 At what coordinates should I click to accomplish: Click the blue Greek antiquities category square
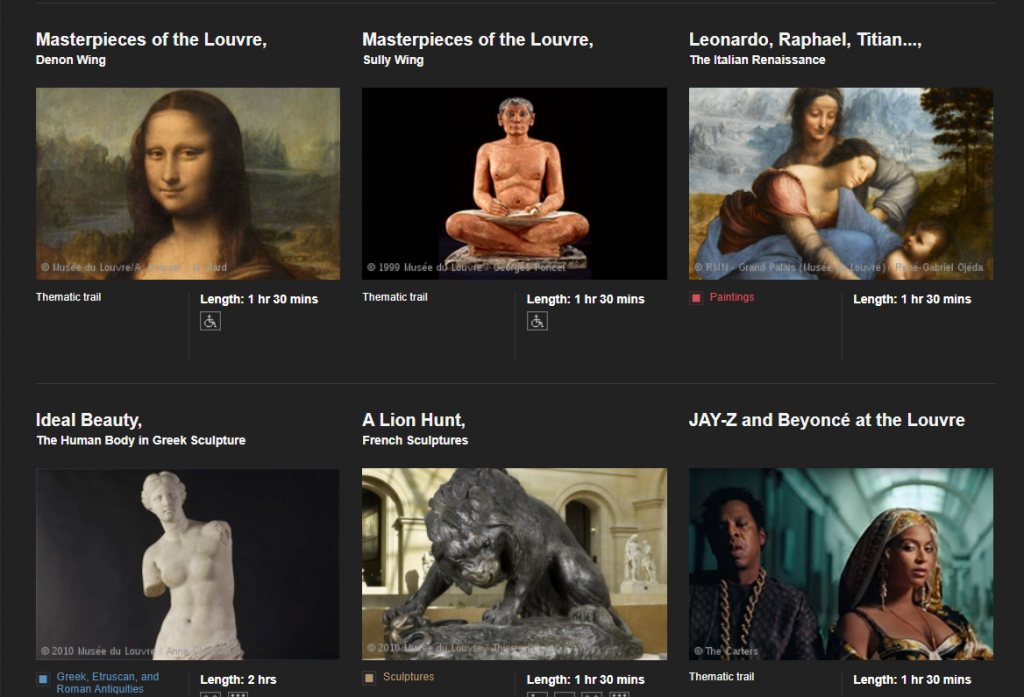coord(43,679)
